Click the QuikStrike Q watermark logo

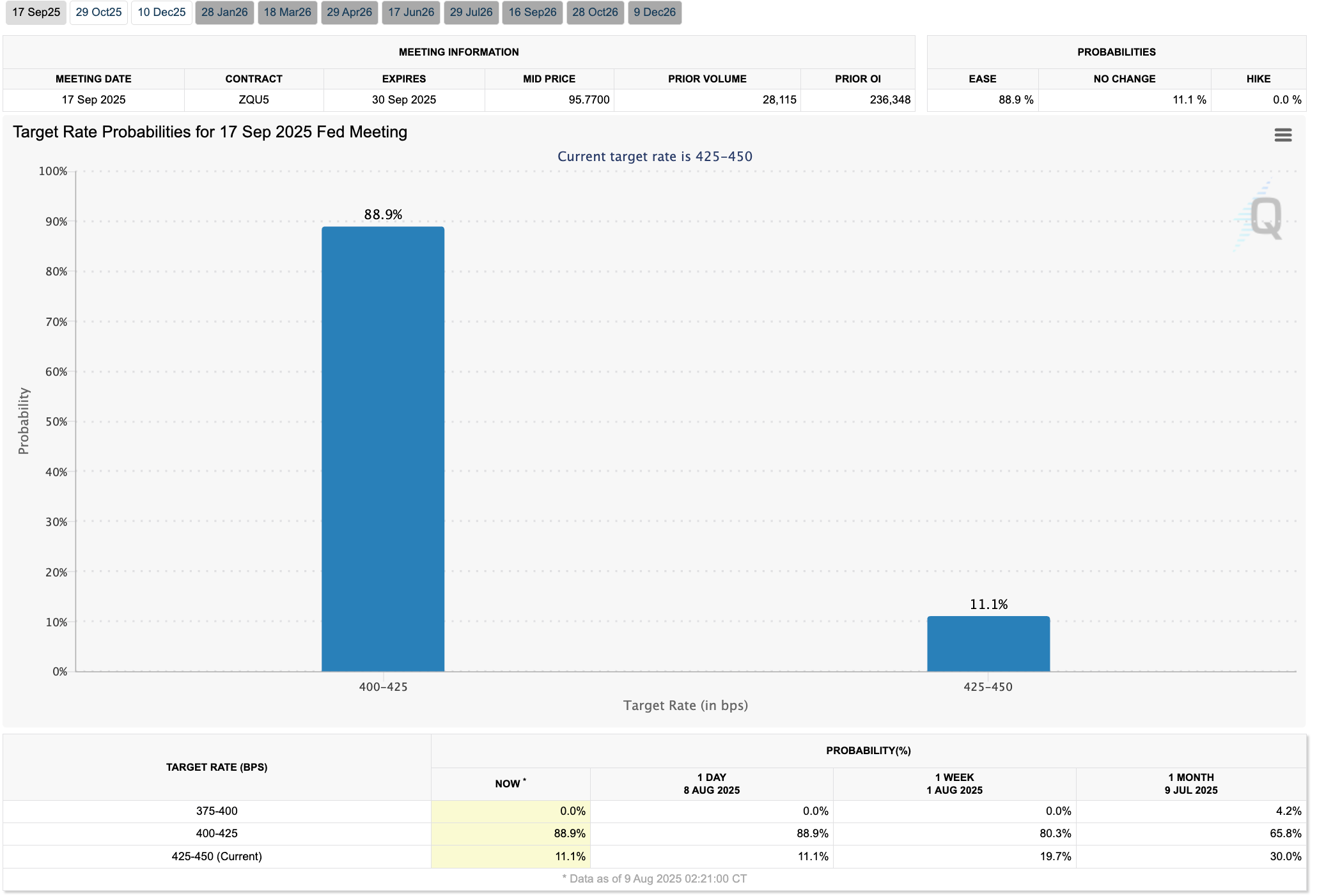tap(1265, 217)
